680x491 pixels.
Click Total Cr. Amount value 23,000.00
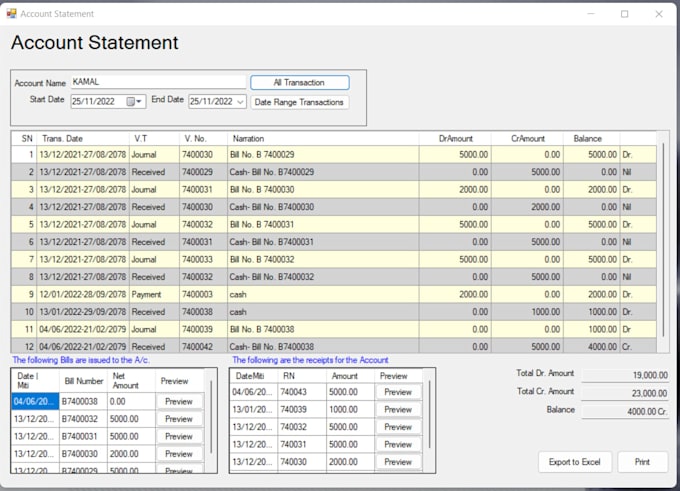coord(624,393)
